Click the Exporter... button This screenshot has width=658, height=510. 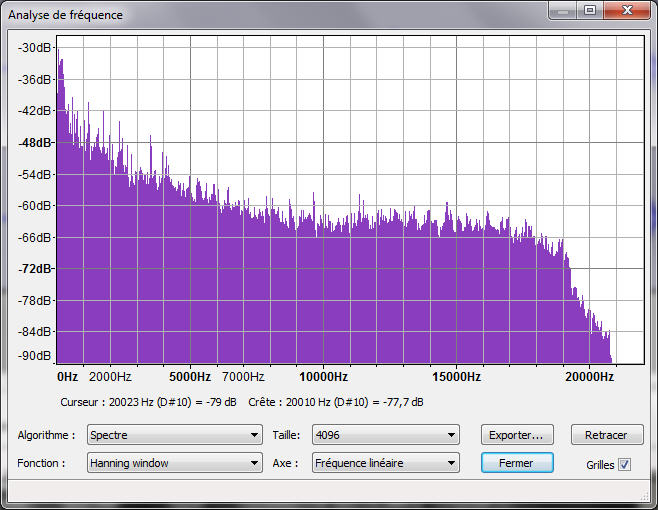(517, 435)
